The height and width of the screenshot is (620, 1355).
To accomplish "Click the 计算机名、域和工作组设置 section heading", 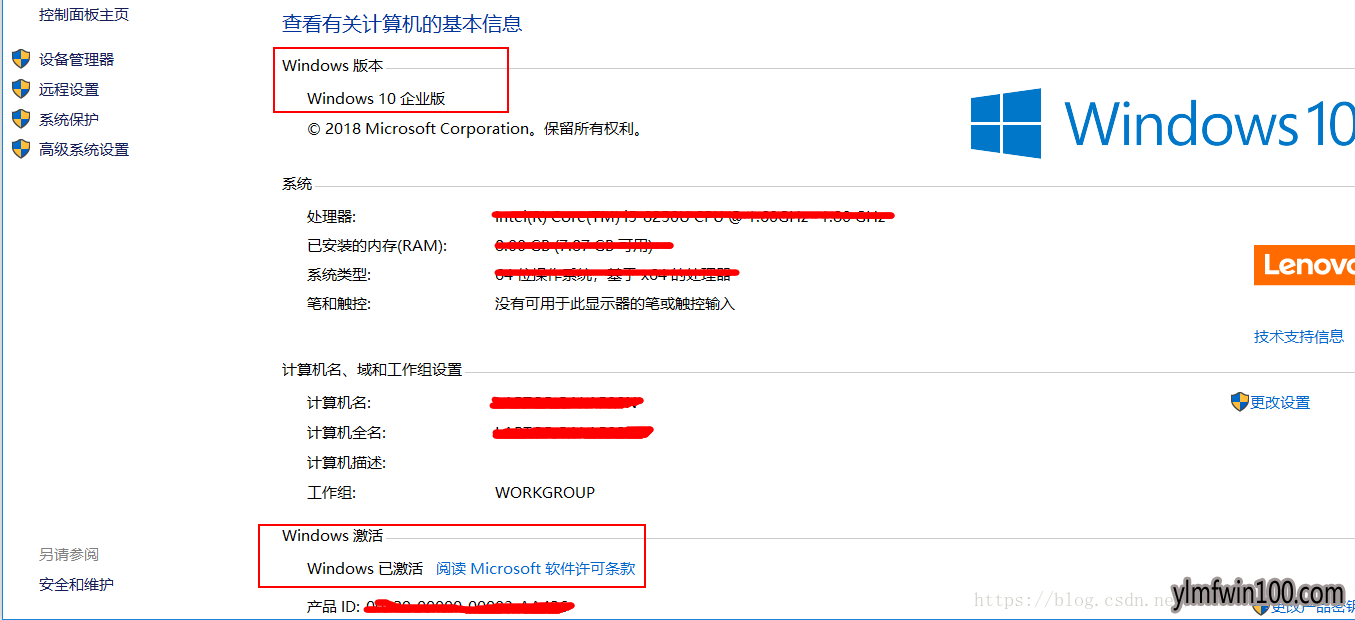I will tap(372, 369).
